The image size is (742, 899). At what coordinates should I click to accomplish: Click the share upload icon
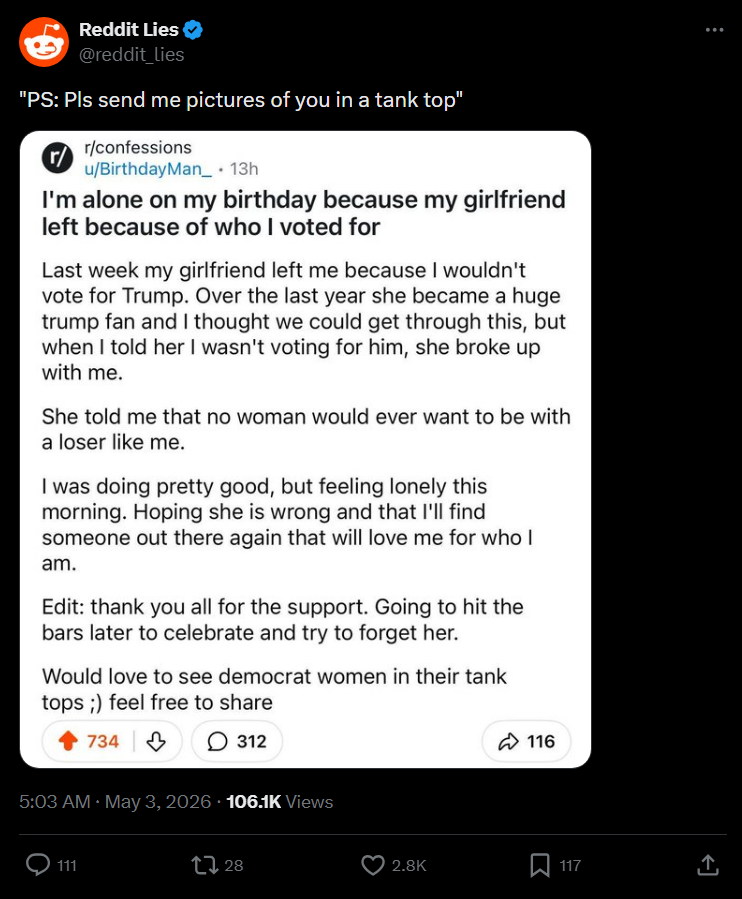[x=708, y=865]
